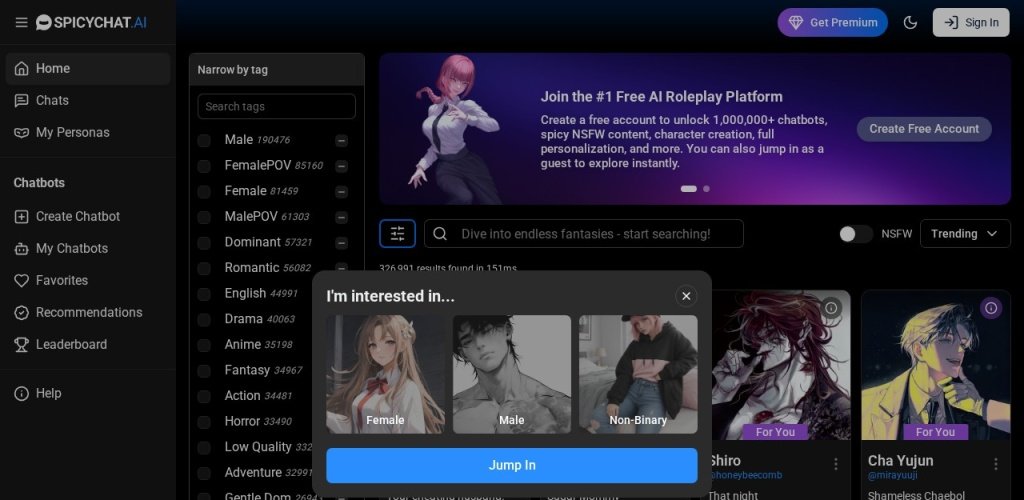
Task: Enable the NSFW toggle switch
Action: click(x=855, y=234)
